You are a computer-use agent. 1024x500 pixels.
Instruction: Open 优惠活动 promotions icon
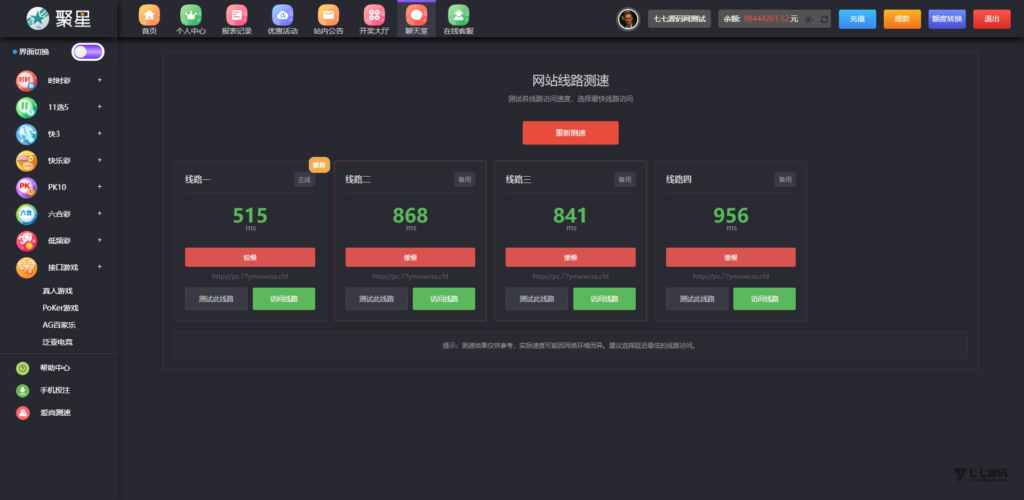tap(282, 15)
